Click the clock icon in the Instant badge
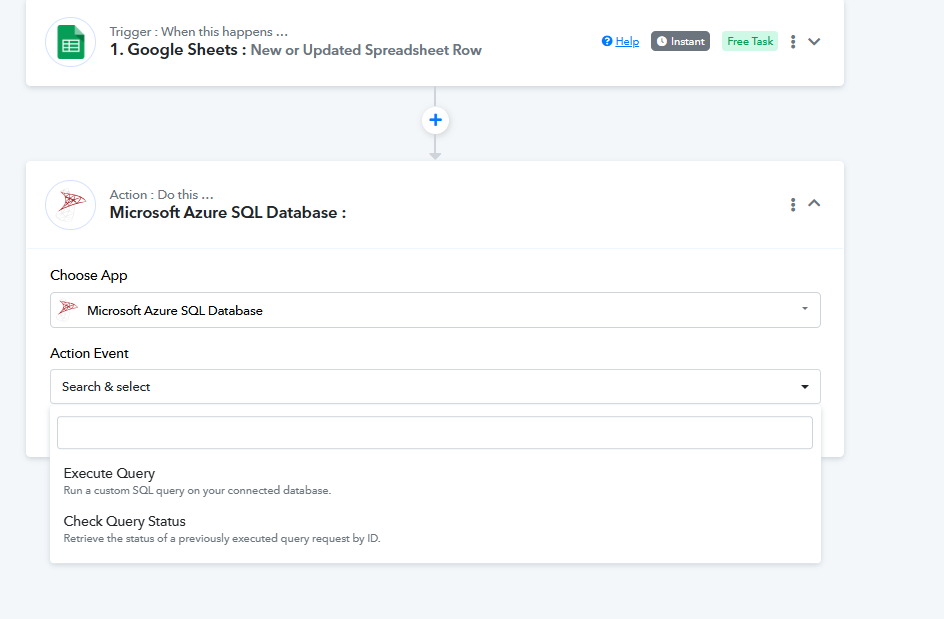The image size is (944, 619). (x=662, y=41)
